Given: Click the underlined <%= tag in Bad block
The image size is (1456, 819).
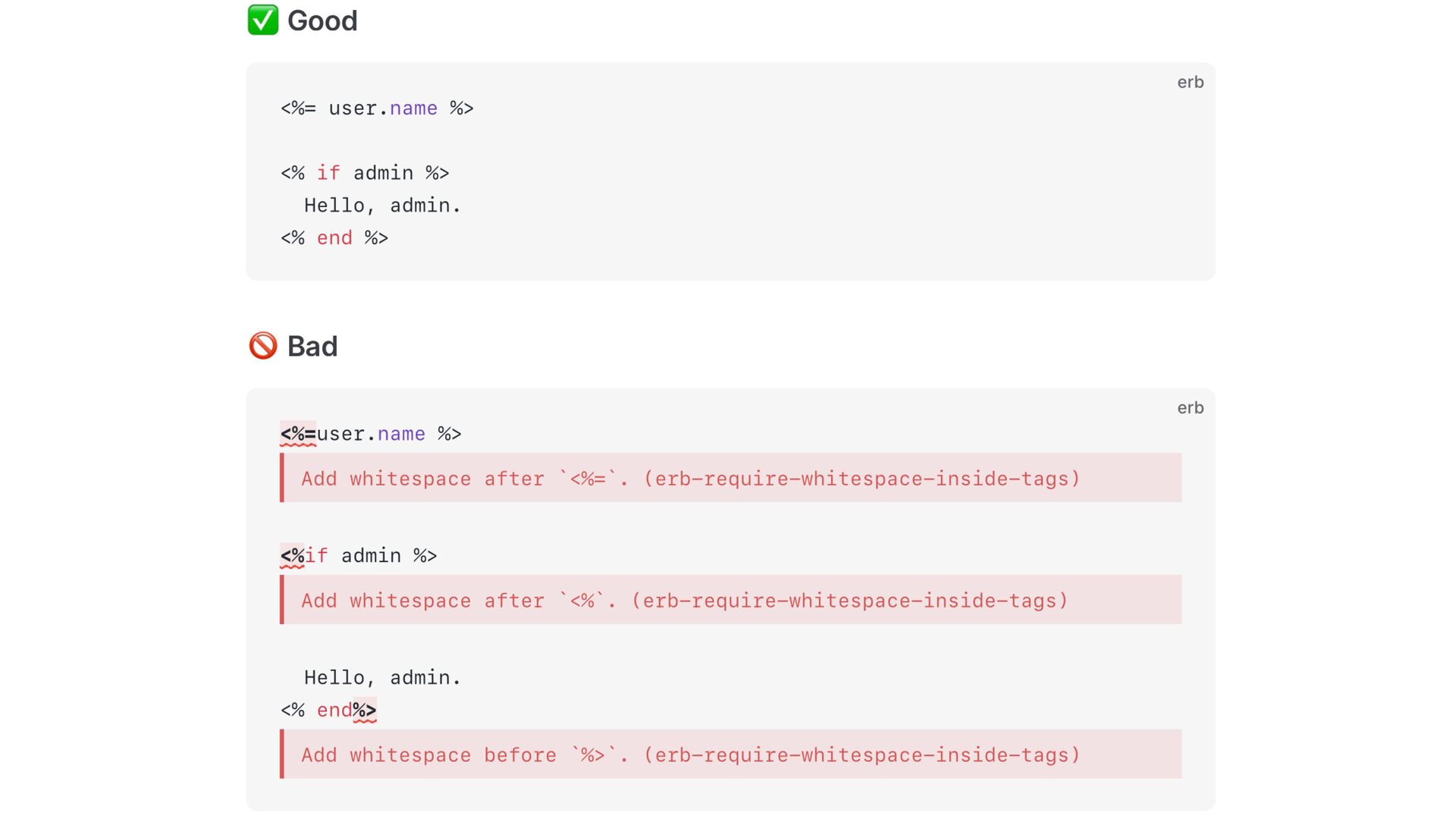Looking at the screenshot, I should coord(298,434).
